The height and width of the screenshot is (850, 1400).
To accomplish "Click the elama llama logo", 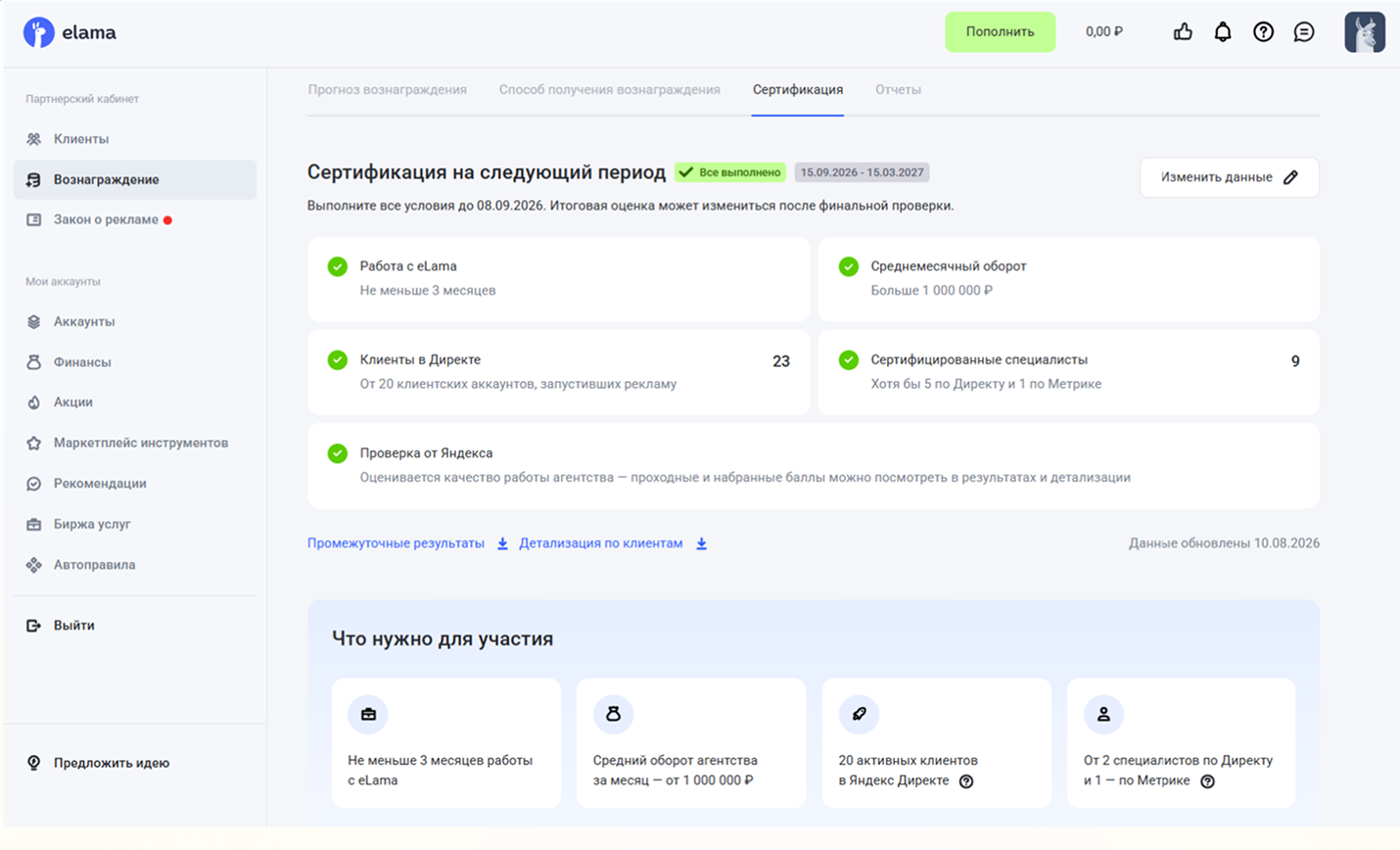I will click(38, 32).
